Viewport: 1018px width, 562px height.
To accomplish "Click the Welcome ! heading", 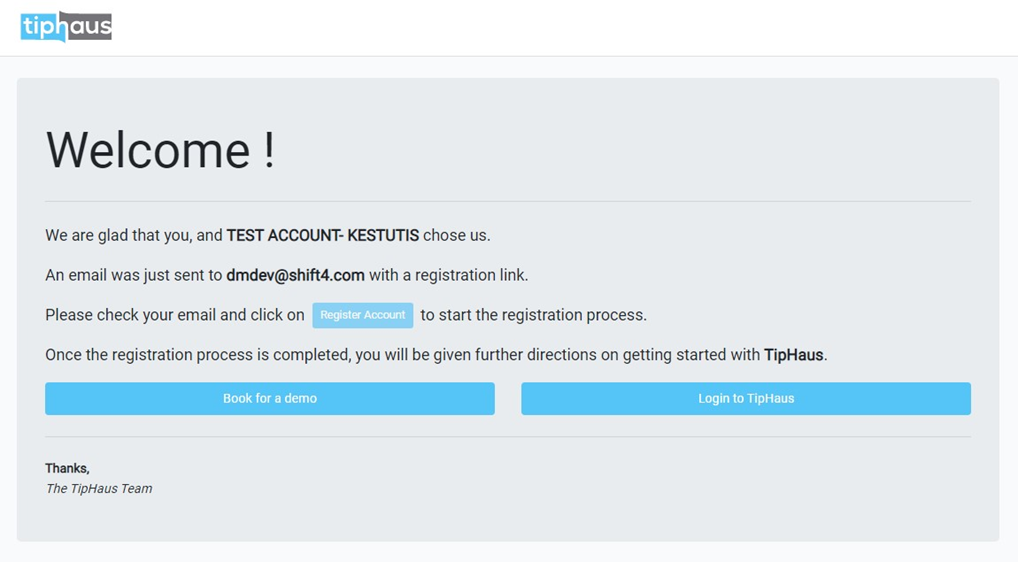I will 160,150.
